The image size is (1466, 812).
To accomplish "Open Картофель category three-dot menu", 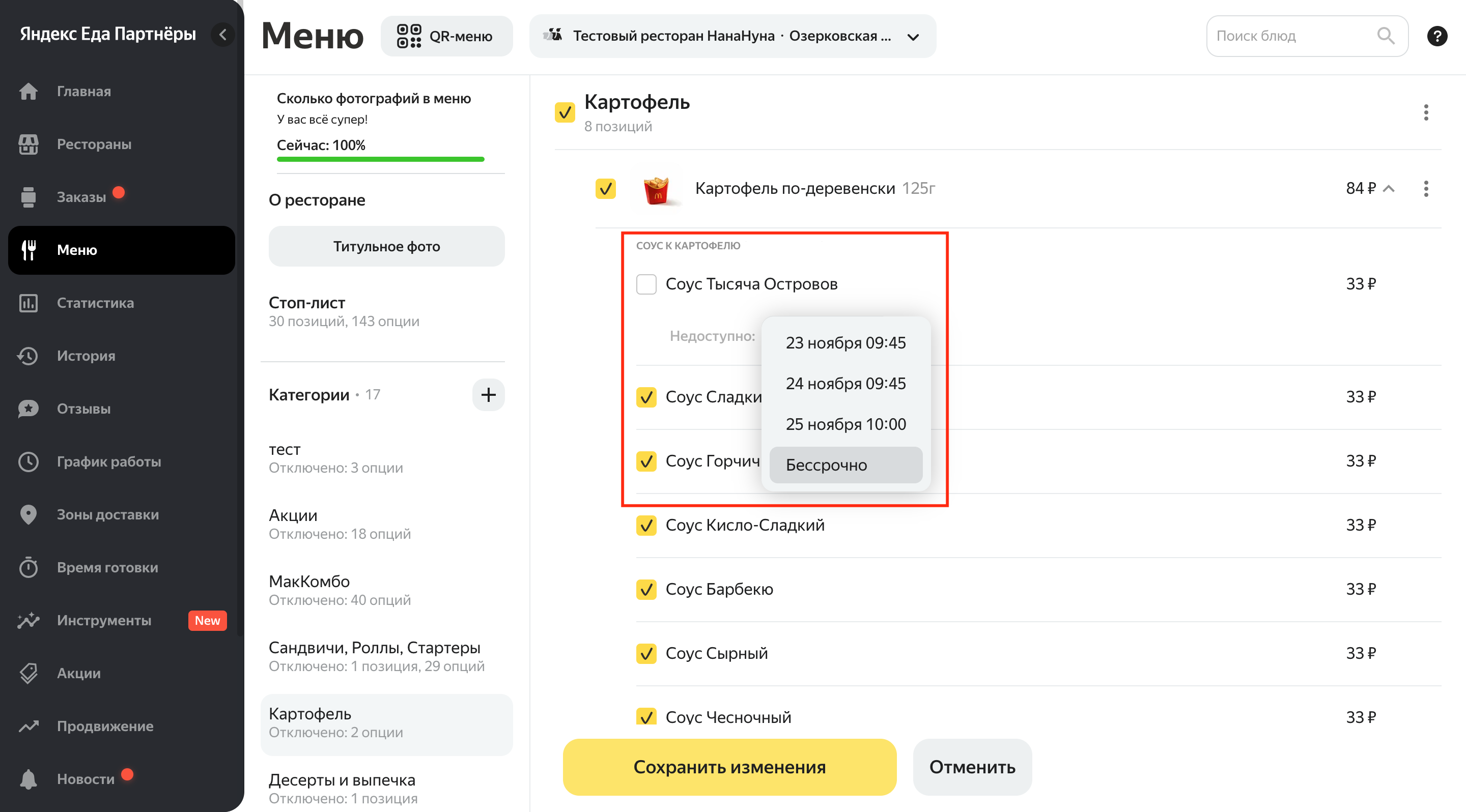I will coord(1426,112).
